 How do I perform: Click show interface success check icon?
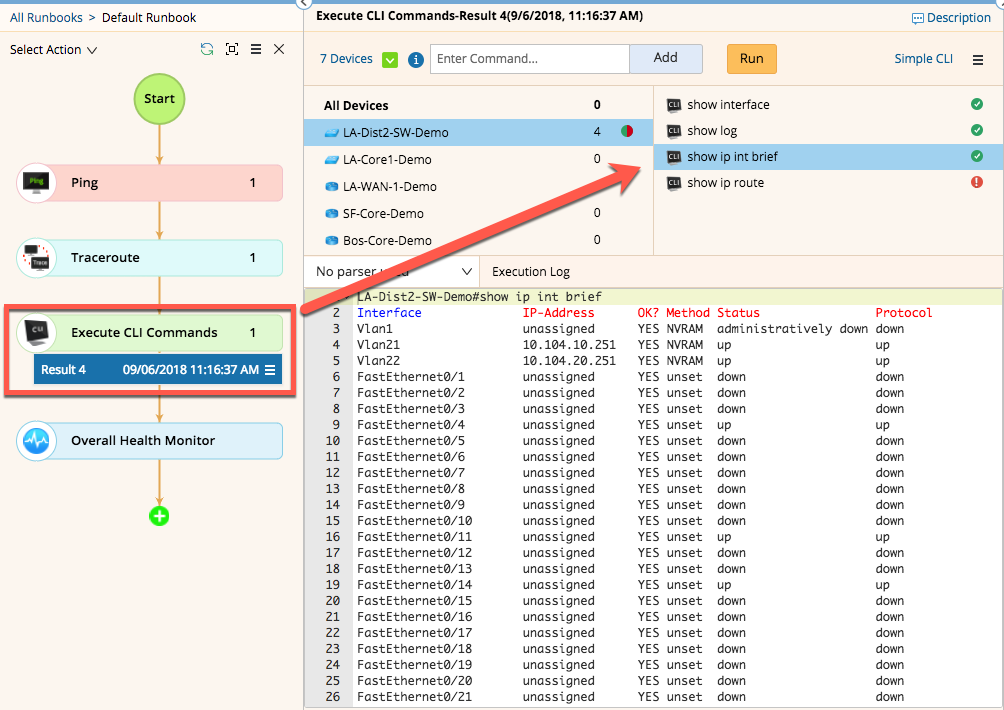(x=976, y=104)
